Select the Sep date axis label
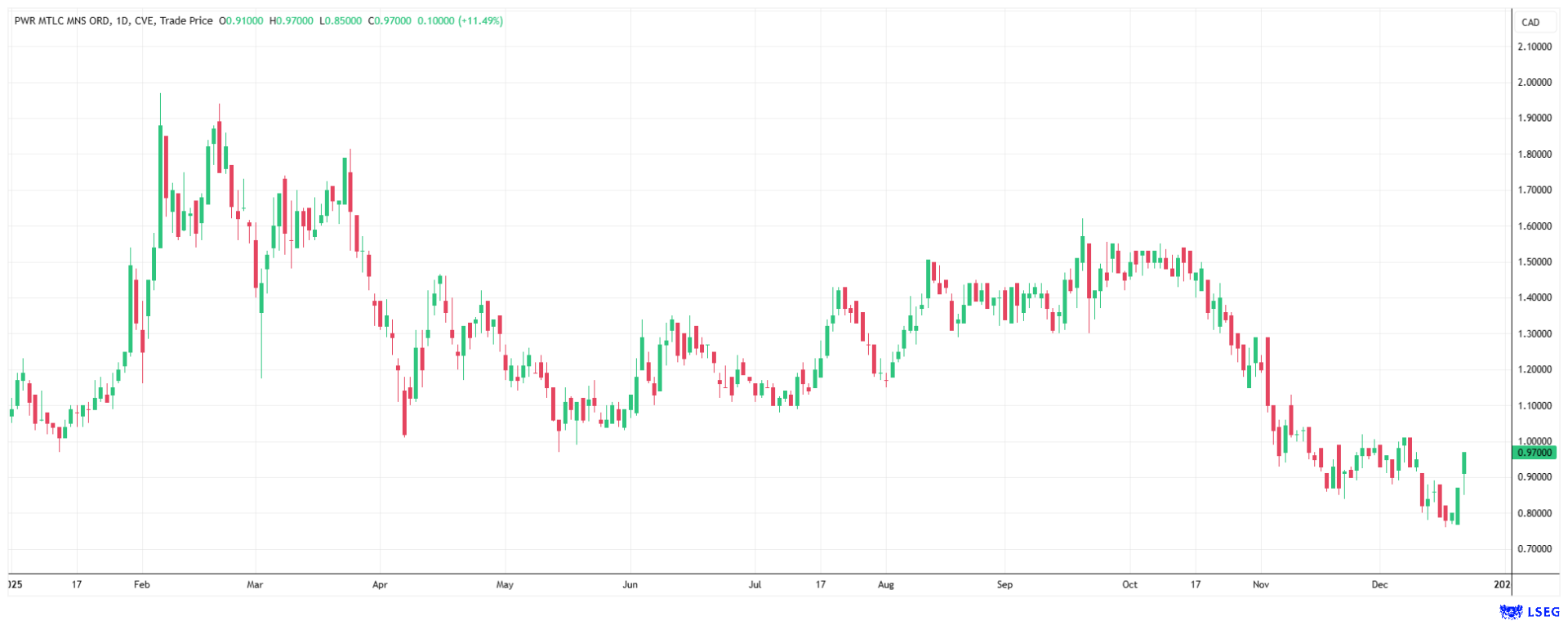The height and width of the screenshot is (621, 1568). (1004, 584)
